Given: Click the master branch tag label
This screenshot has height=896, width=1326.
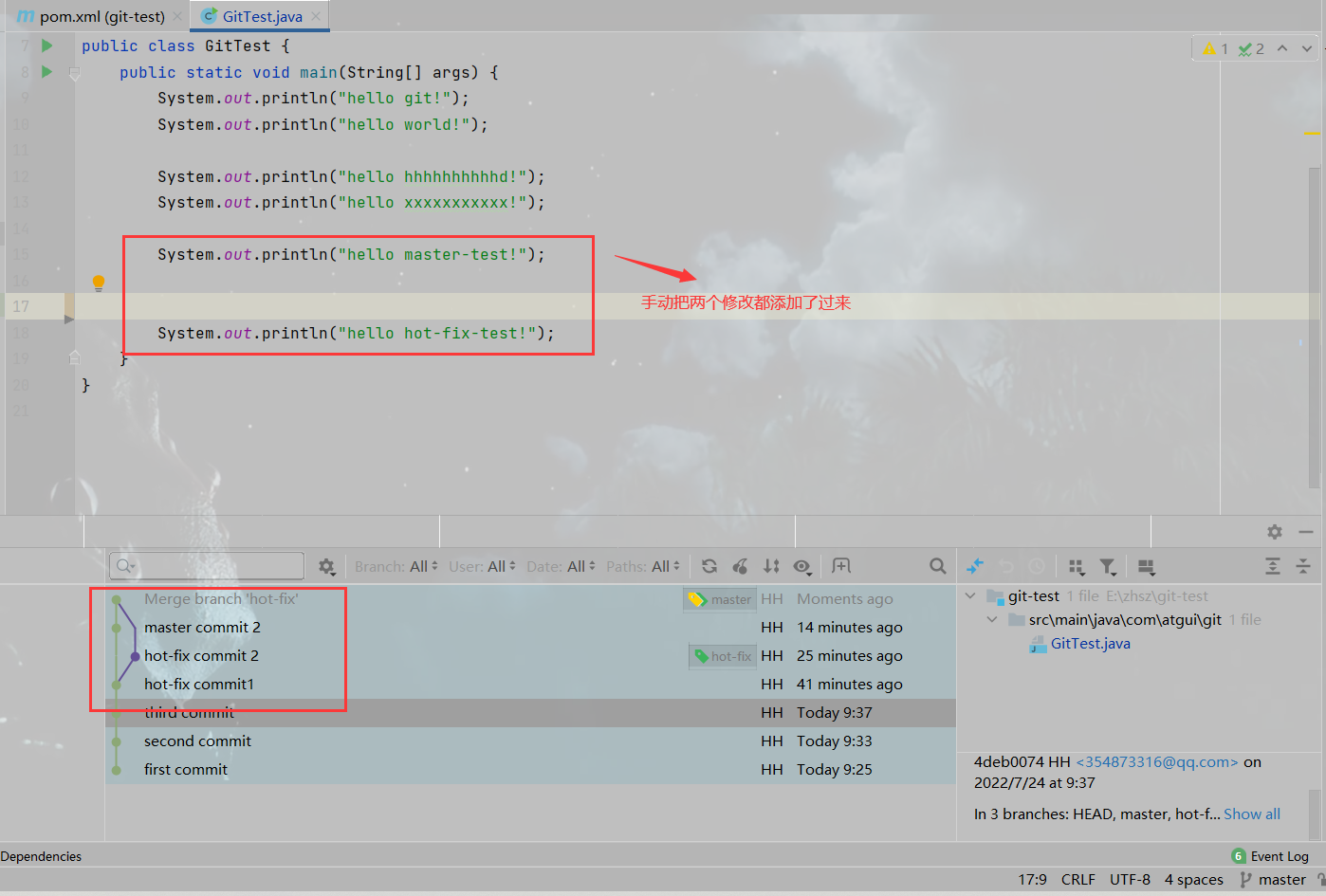Looking at the screenshot, I should [x=720, y=599].
